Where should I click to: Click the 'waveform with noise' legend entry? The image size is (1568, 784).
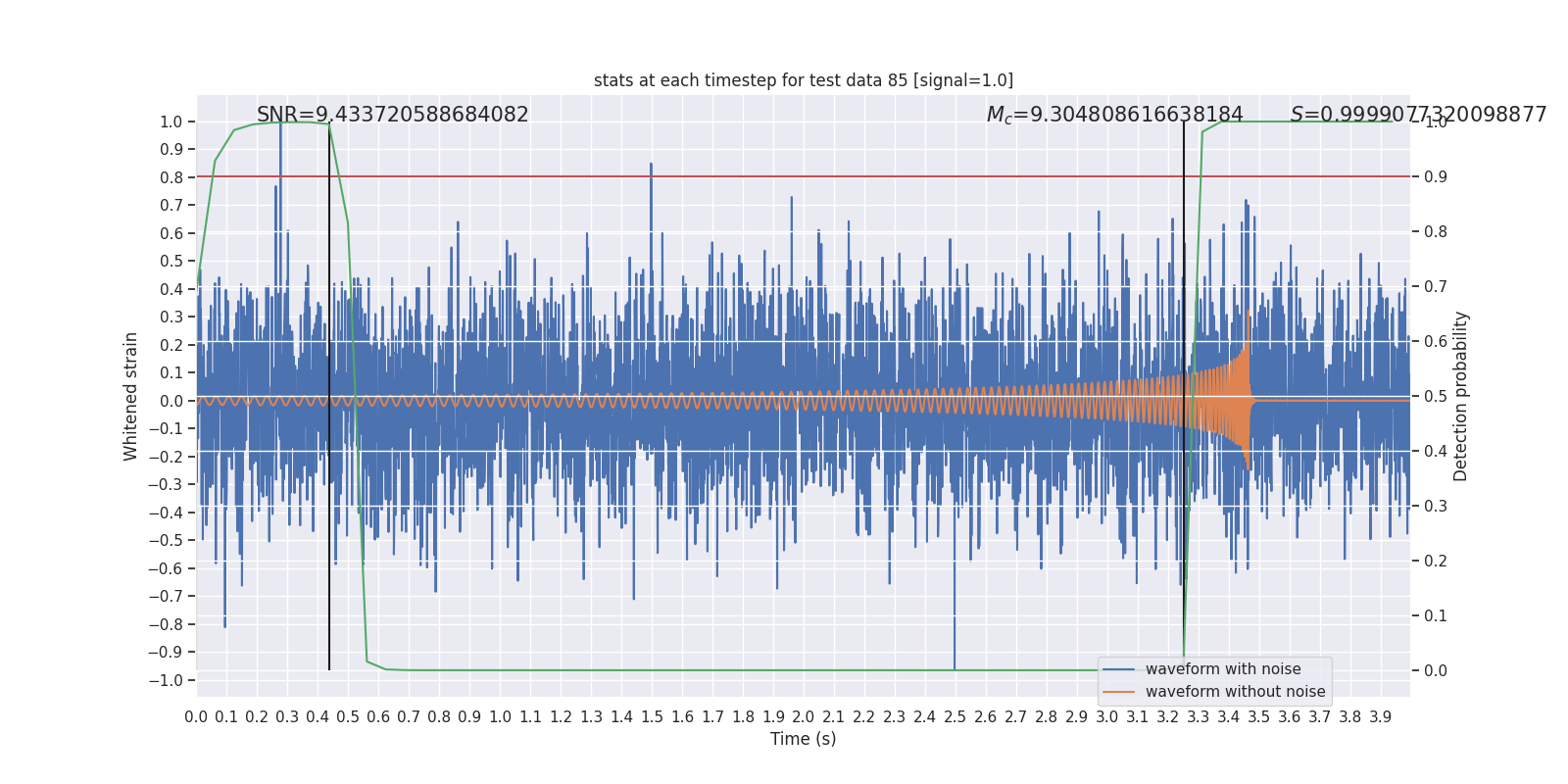coord(1223,669)
